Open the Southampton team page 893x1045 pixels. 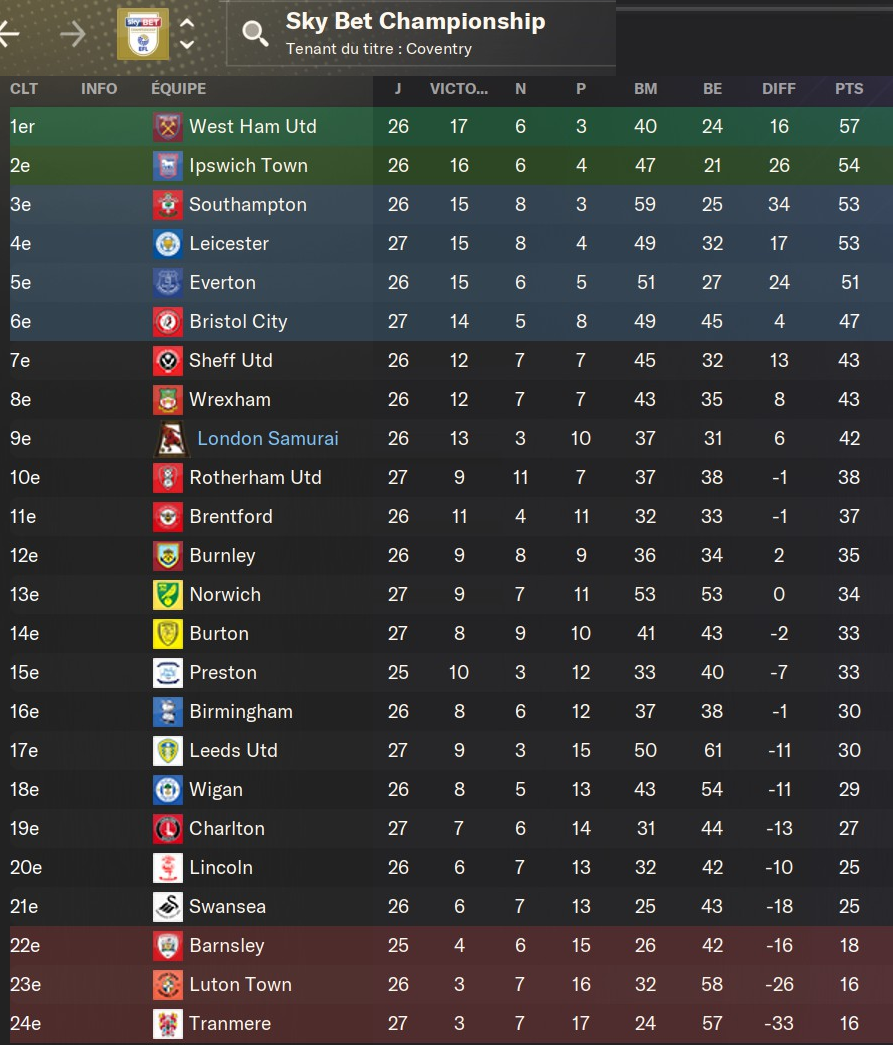[248, 205]
